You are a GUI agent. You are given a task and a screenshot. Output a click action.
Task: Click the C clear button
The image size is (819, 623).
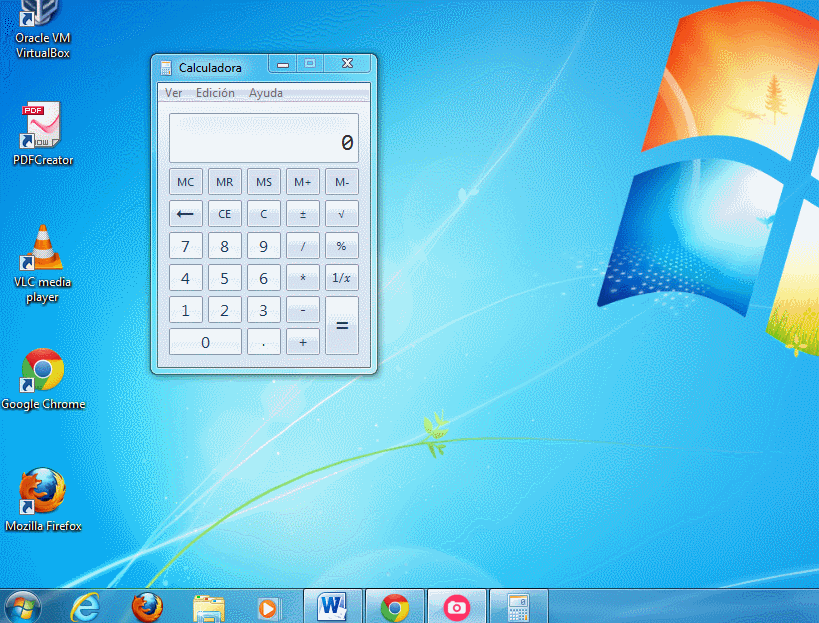pos(264,214)
